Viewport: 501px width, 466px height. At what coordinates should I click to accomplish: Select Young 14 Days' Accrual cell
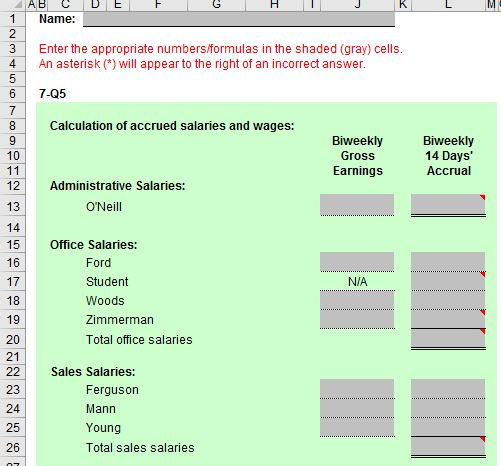point(448,427)
